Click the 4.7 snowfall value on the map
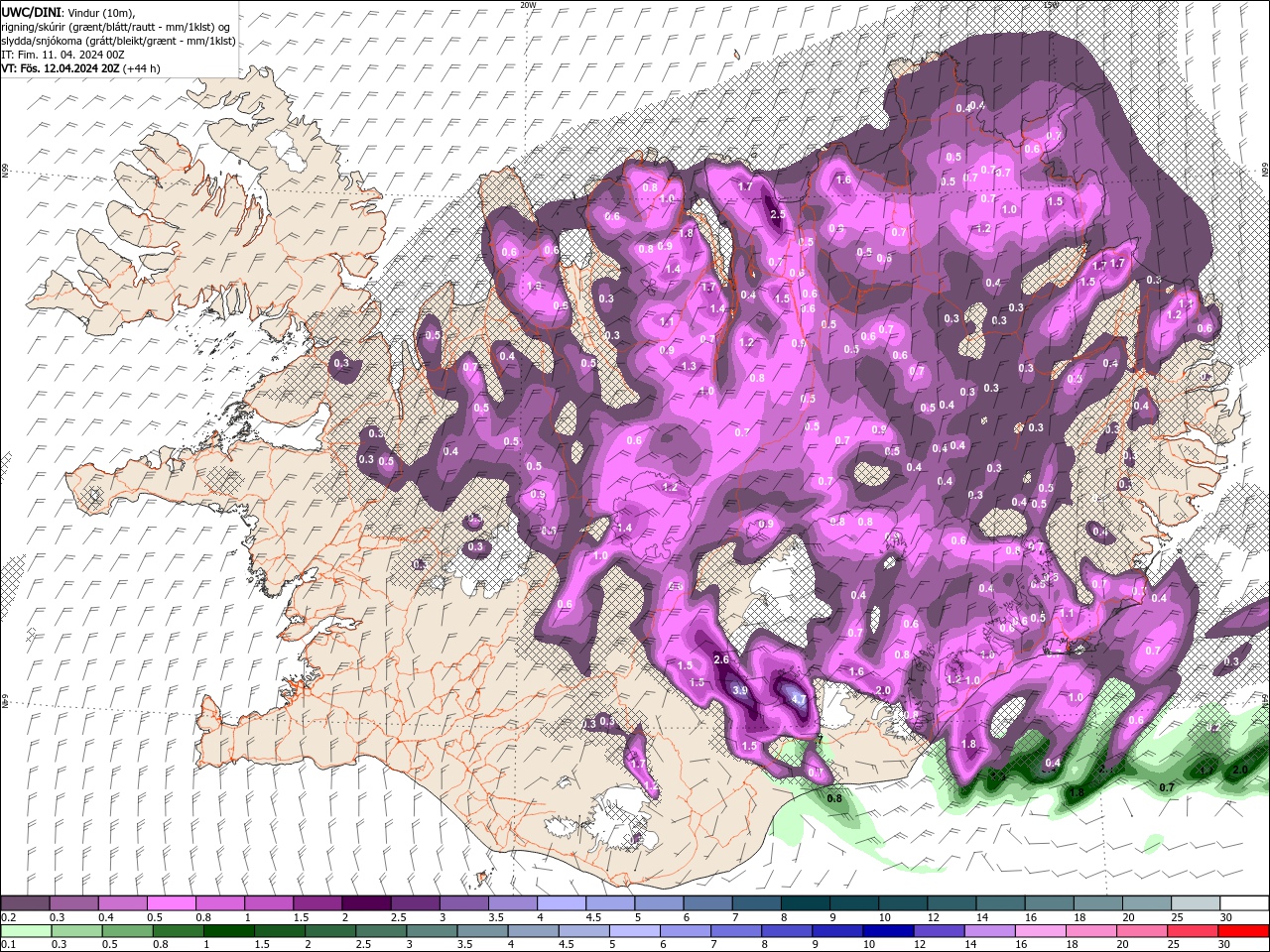This screenshot has width=1270, height=952. 799,699
